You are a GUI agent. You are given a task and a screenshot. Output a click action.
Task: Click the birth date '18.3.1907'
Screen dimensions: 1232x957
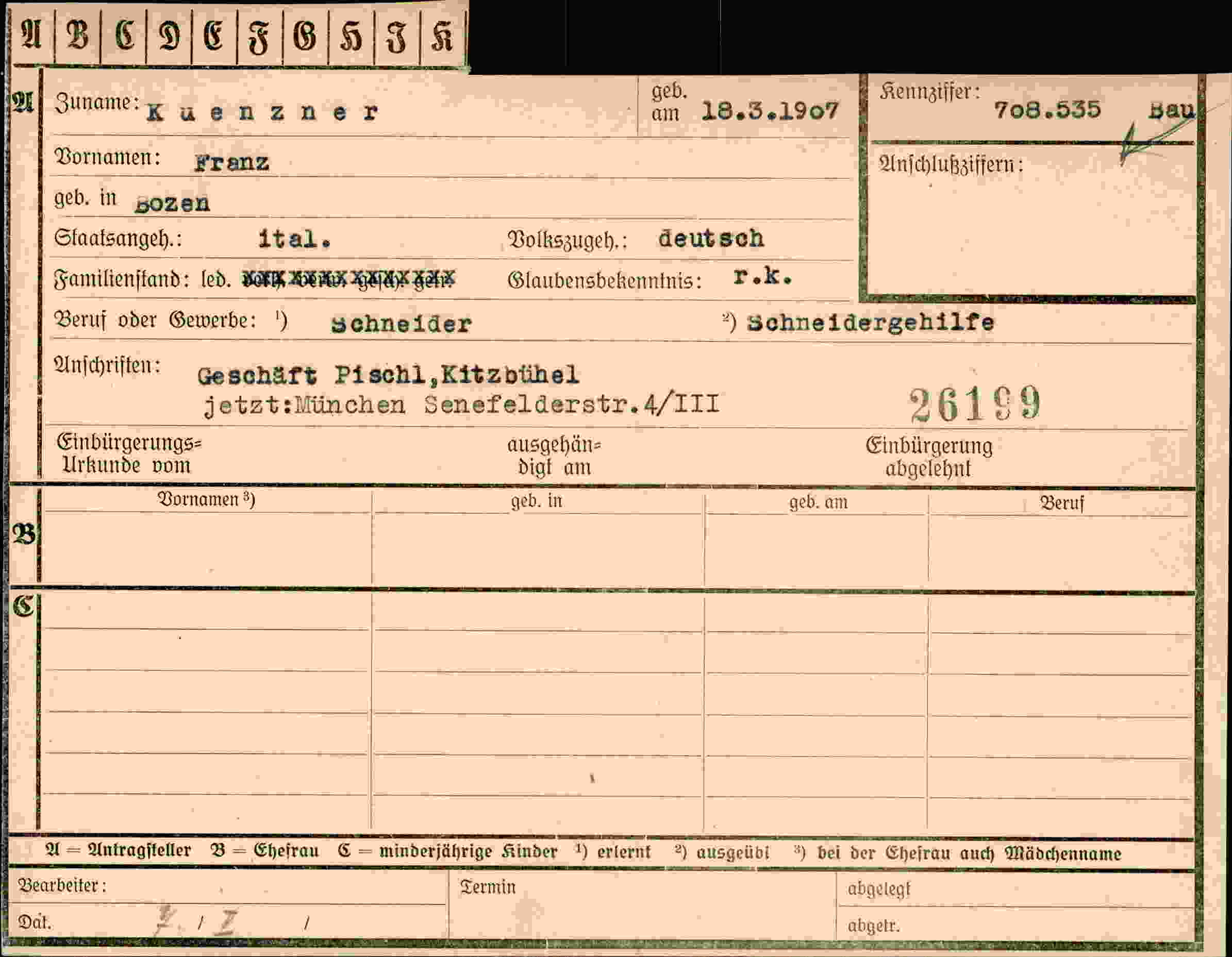click(770, 111)
